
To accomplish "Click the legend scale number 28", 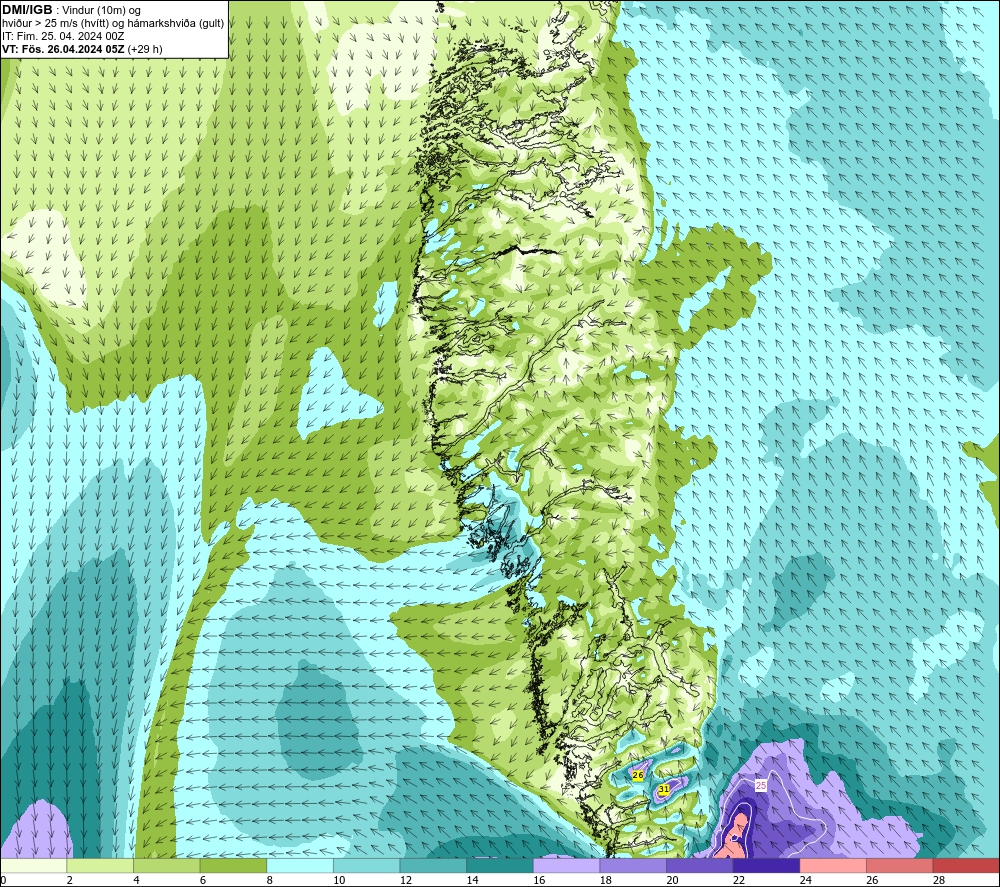I will (939, 880).
